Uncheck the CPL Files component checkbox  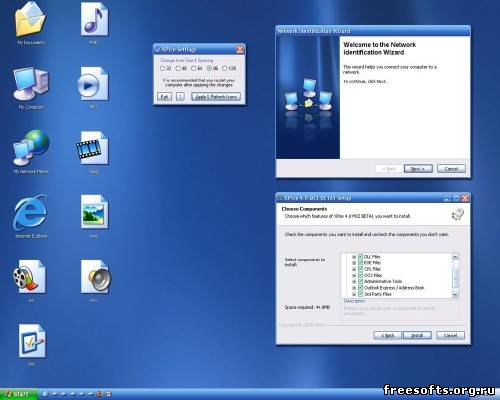tap(360, 269)
